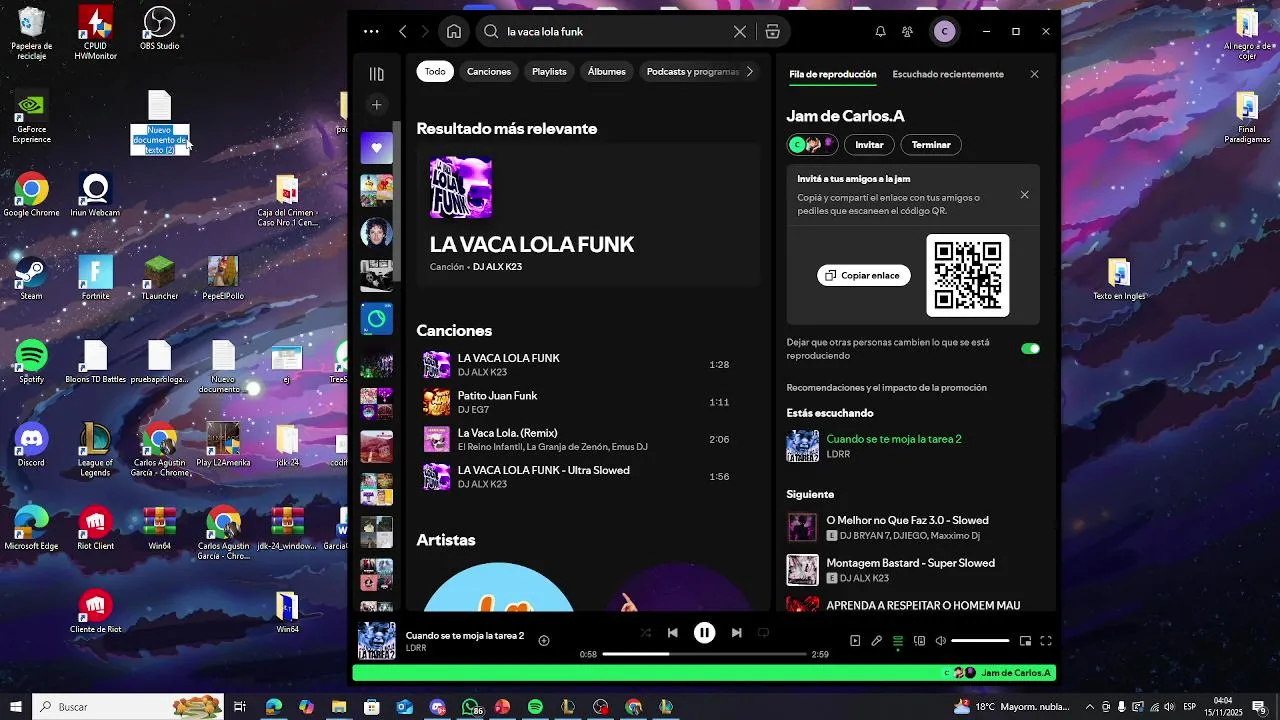1280x720 pixels.
Task: Select the Canciones filter chip
Action: click(x=489, y=72)
